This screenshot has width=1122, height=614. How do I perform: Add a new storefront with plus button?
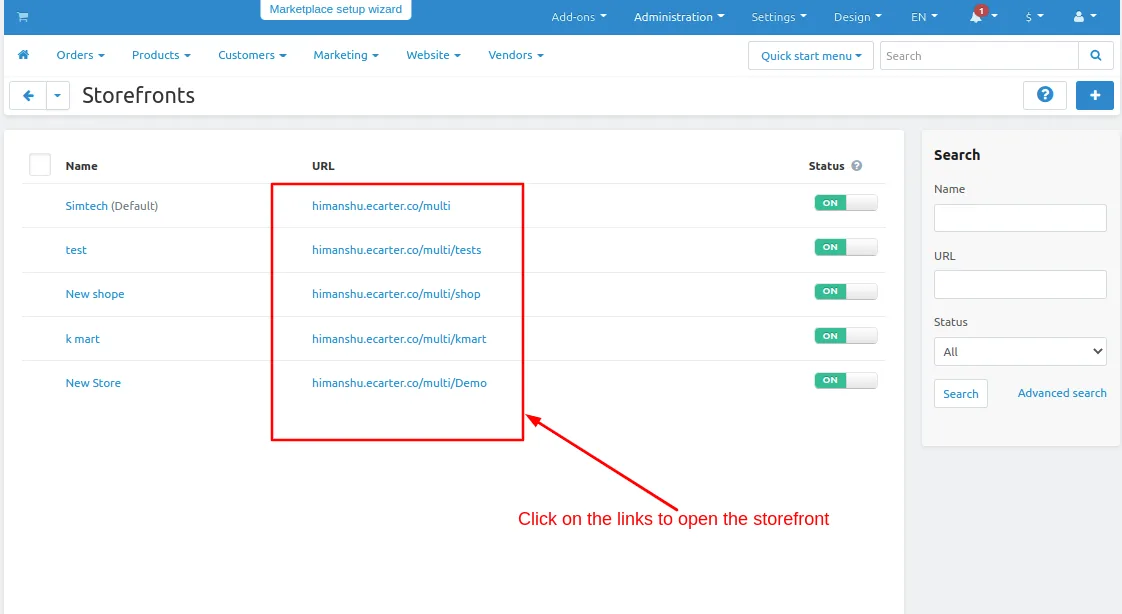tap(1095, 94)
